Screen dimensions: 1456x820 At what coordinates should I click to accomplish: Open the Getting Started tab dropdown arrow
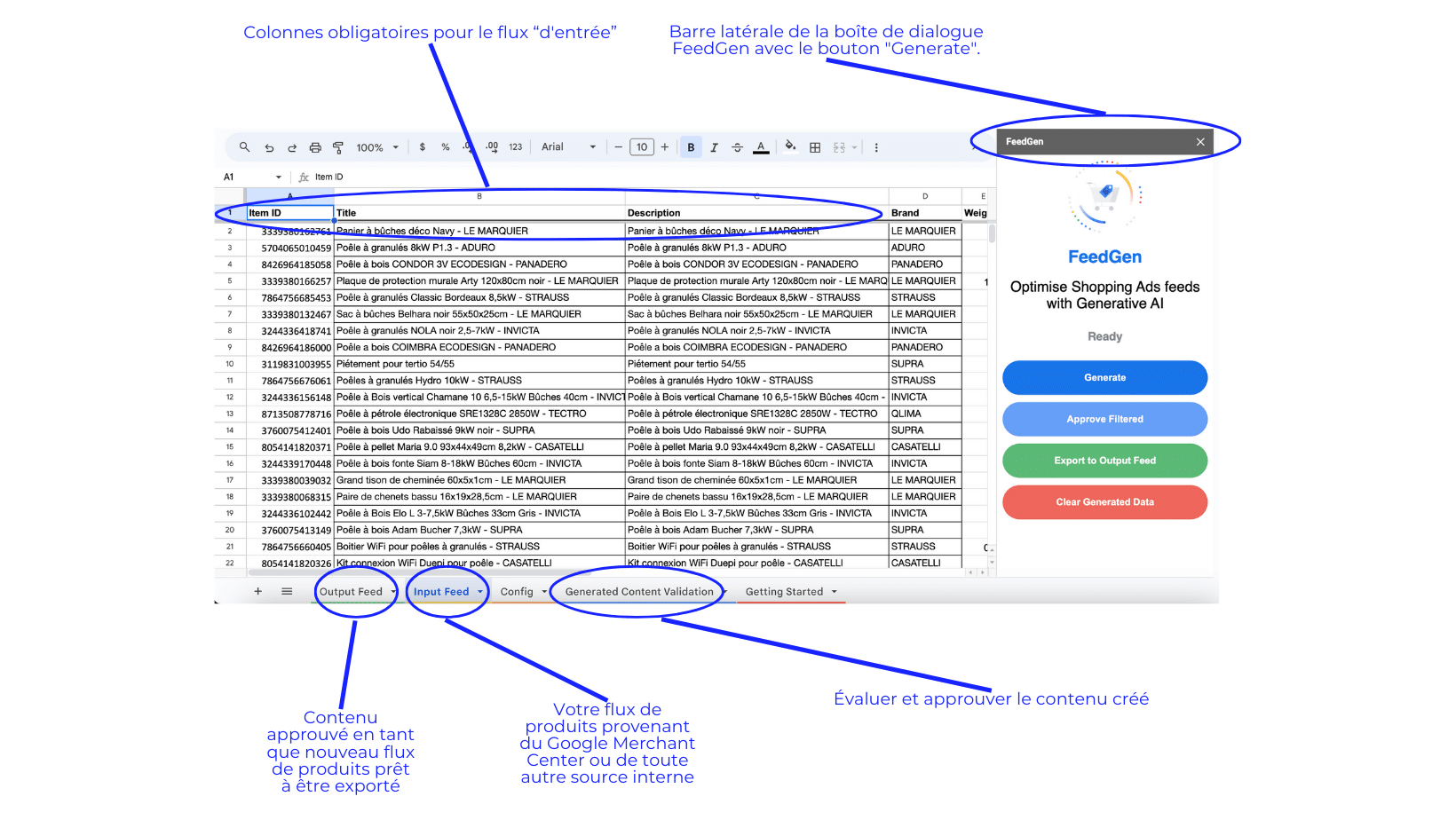[835, 592]
